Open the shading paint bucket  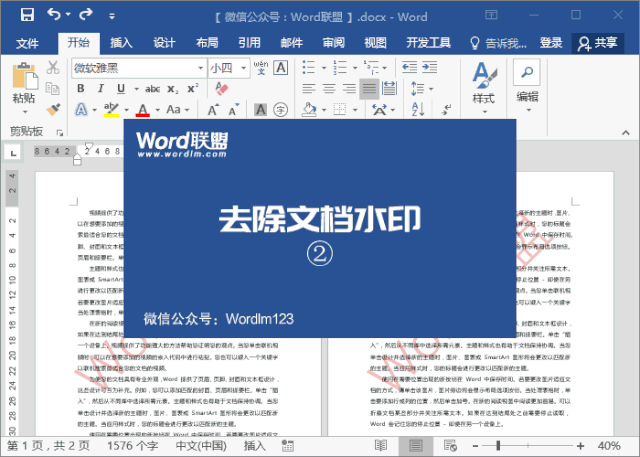point(309,109)
